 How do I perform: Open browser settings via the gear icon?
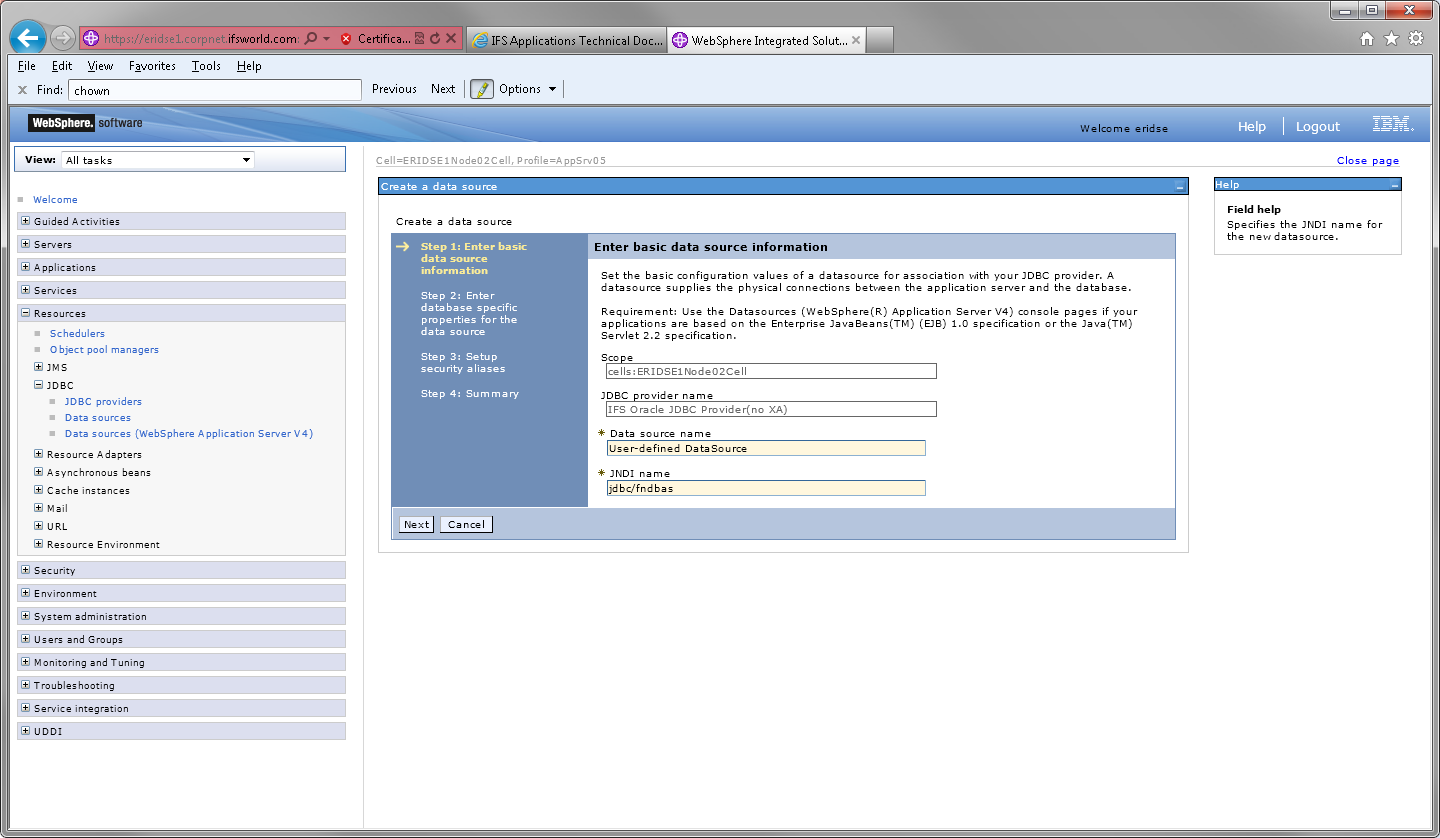click(1416, 37)
